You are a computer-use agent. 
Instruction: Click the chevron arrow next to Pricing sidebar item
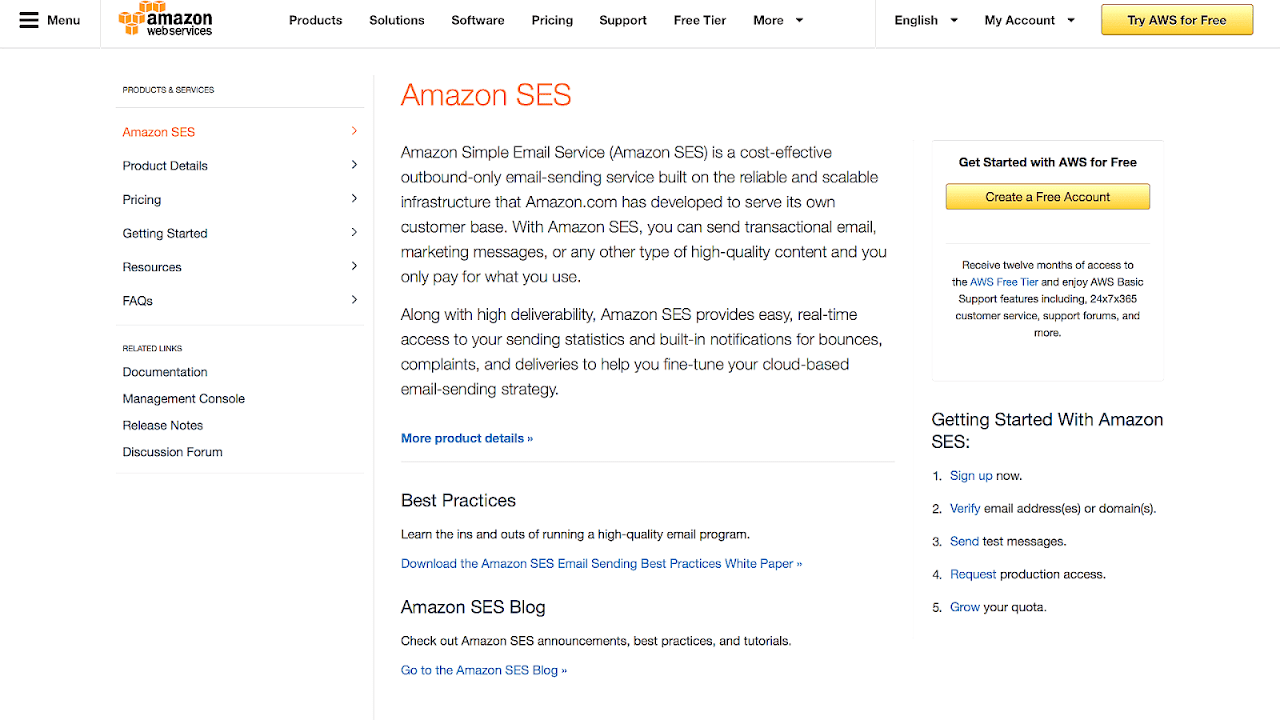tap(354, 199)
